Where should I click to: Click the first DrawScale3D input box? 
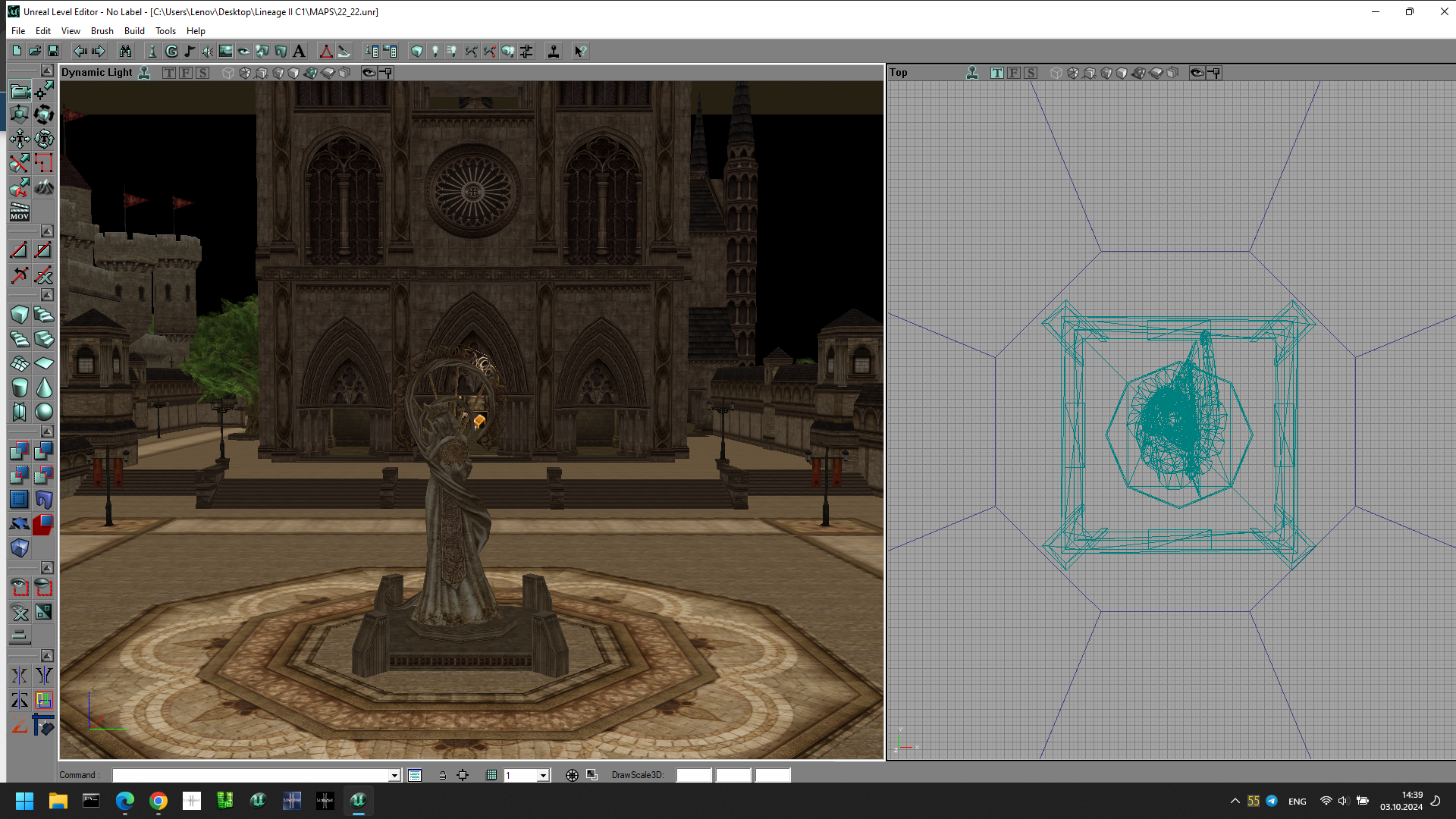coord(694,775)
